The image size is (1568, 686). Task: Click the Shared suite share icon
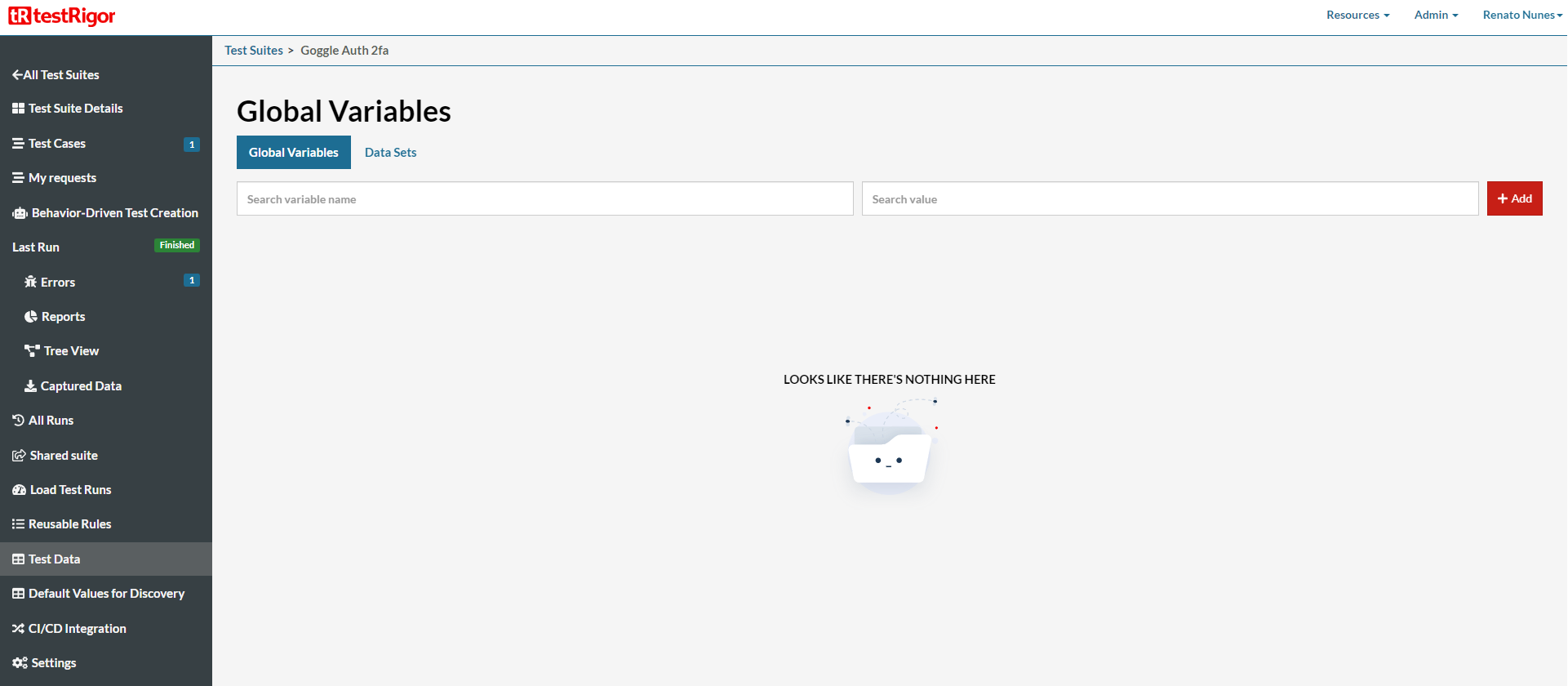19,456
